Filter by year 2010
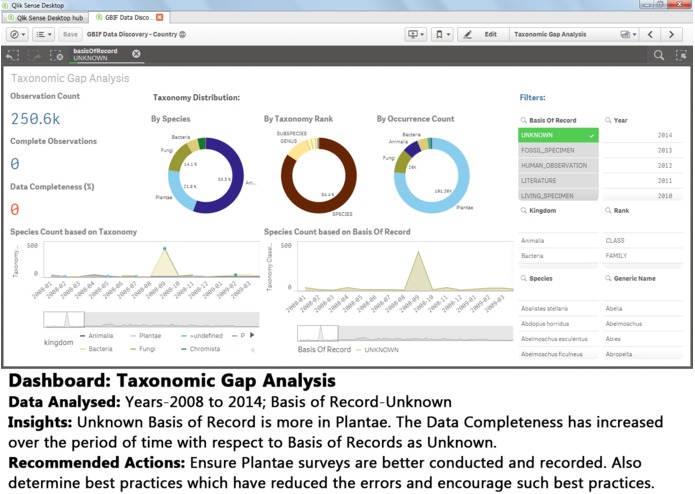The width and height of the screenshot is (695, 494). 643,195
